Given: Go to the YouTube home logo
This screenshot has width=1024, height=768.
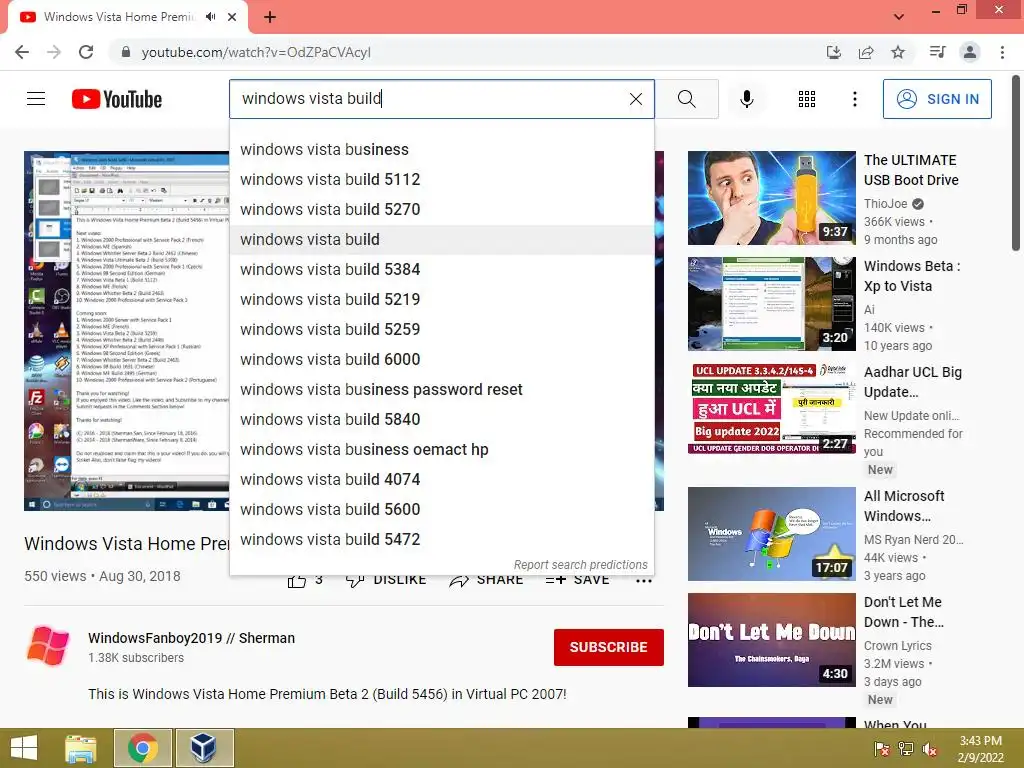Looking at the screenshot, I should [x=117, y=99].
